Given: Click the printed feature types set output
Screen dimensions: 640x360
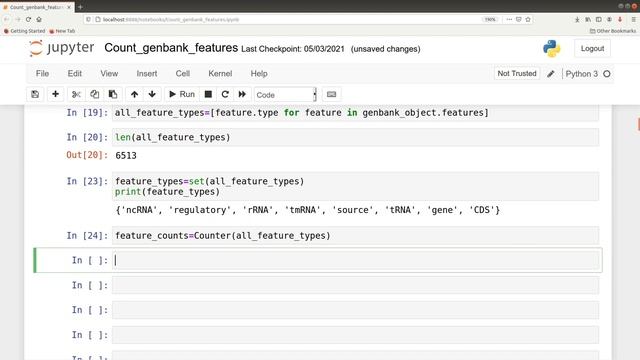Looking at the screenshot, I should click(x=308, y=210).
